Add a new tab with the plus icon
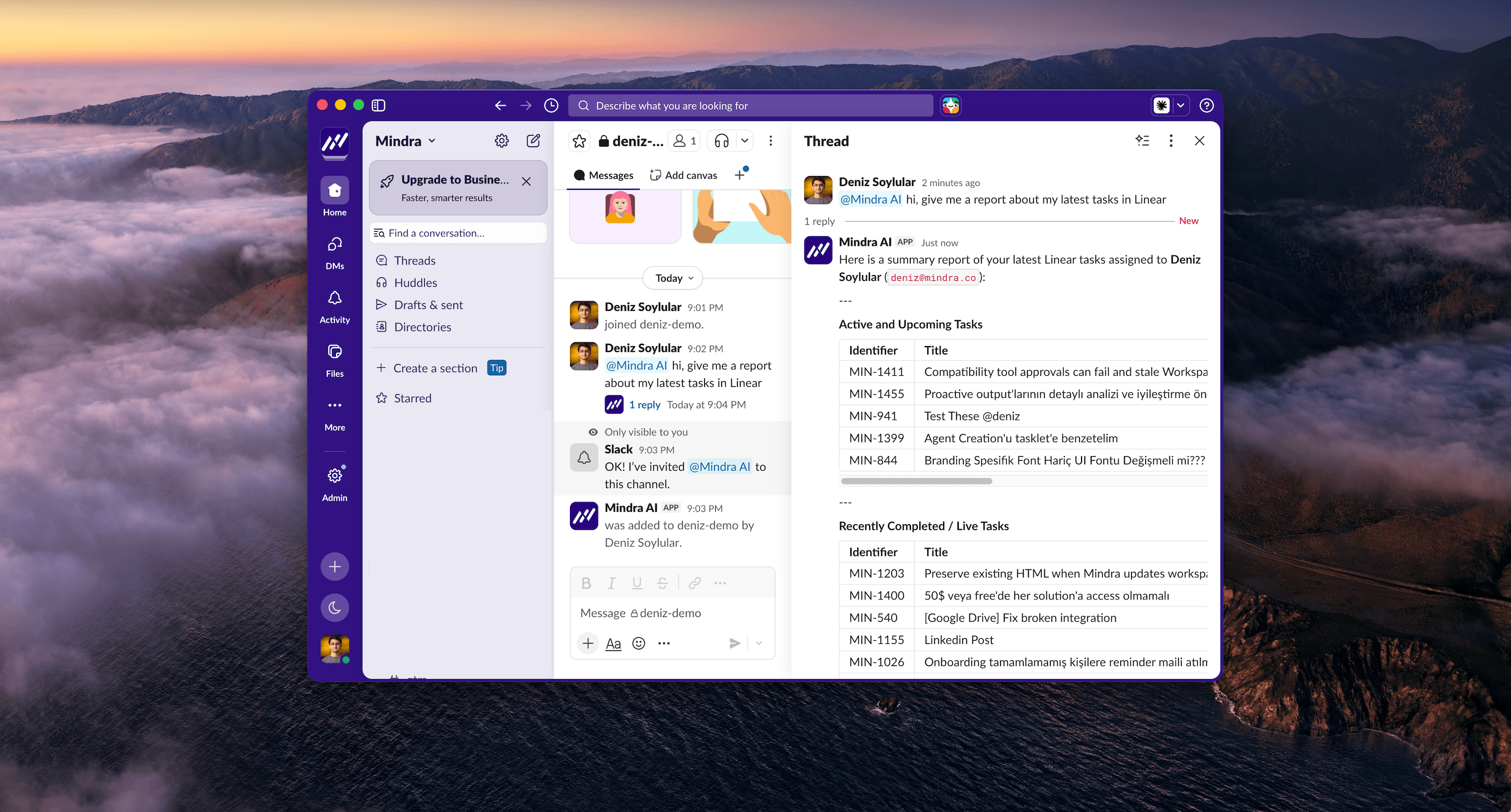 740,175
